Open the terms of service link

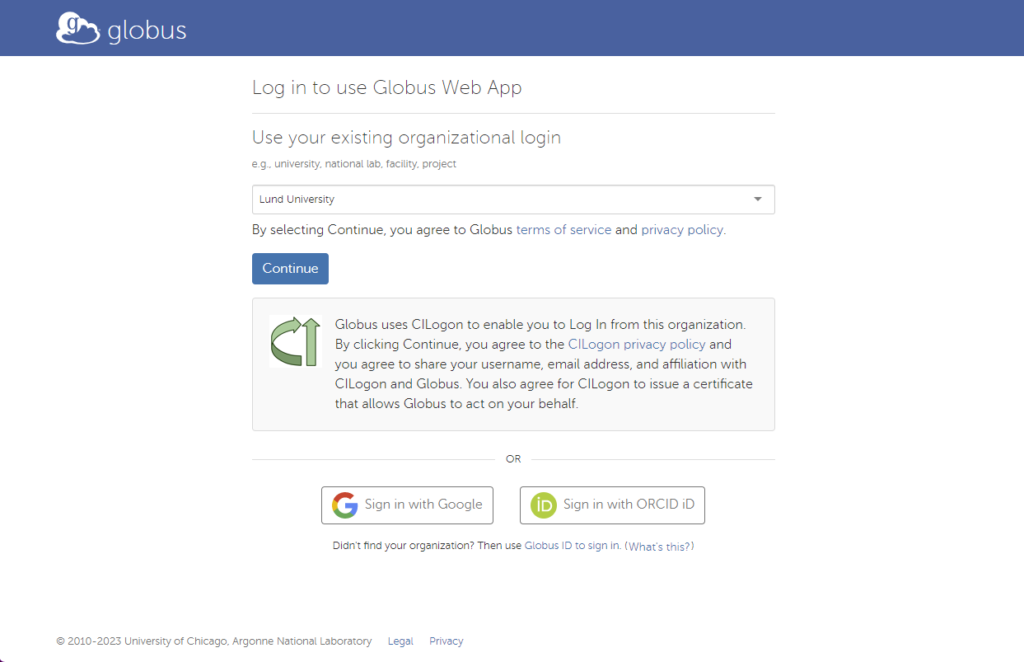[564, 230]
